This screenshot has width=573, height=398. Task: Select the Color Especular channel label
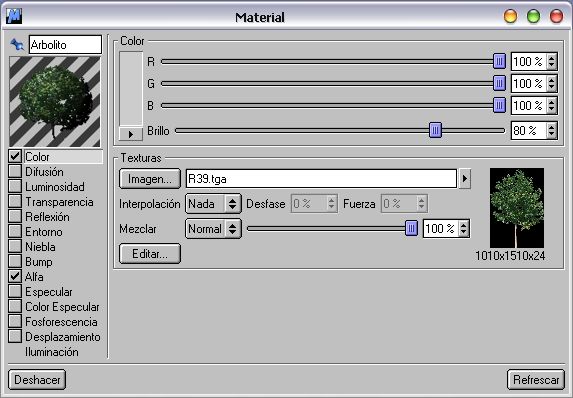(x=62, y=307)
